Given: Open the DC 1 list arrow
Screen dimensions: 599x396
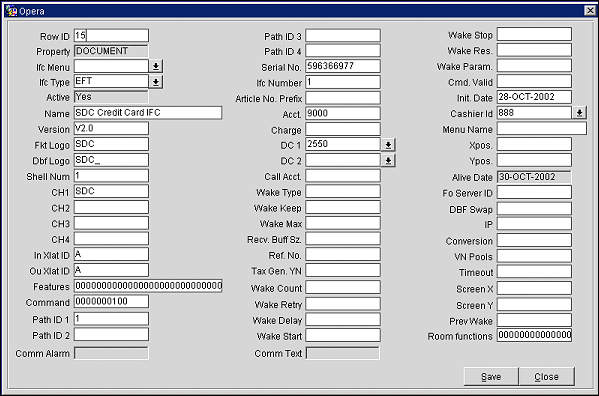Looking at the screenshot, I should [x=388, y=145].
